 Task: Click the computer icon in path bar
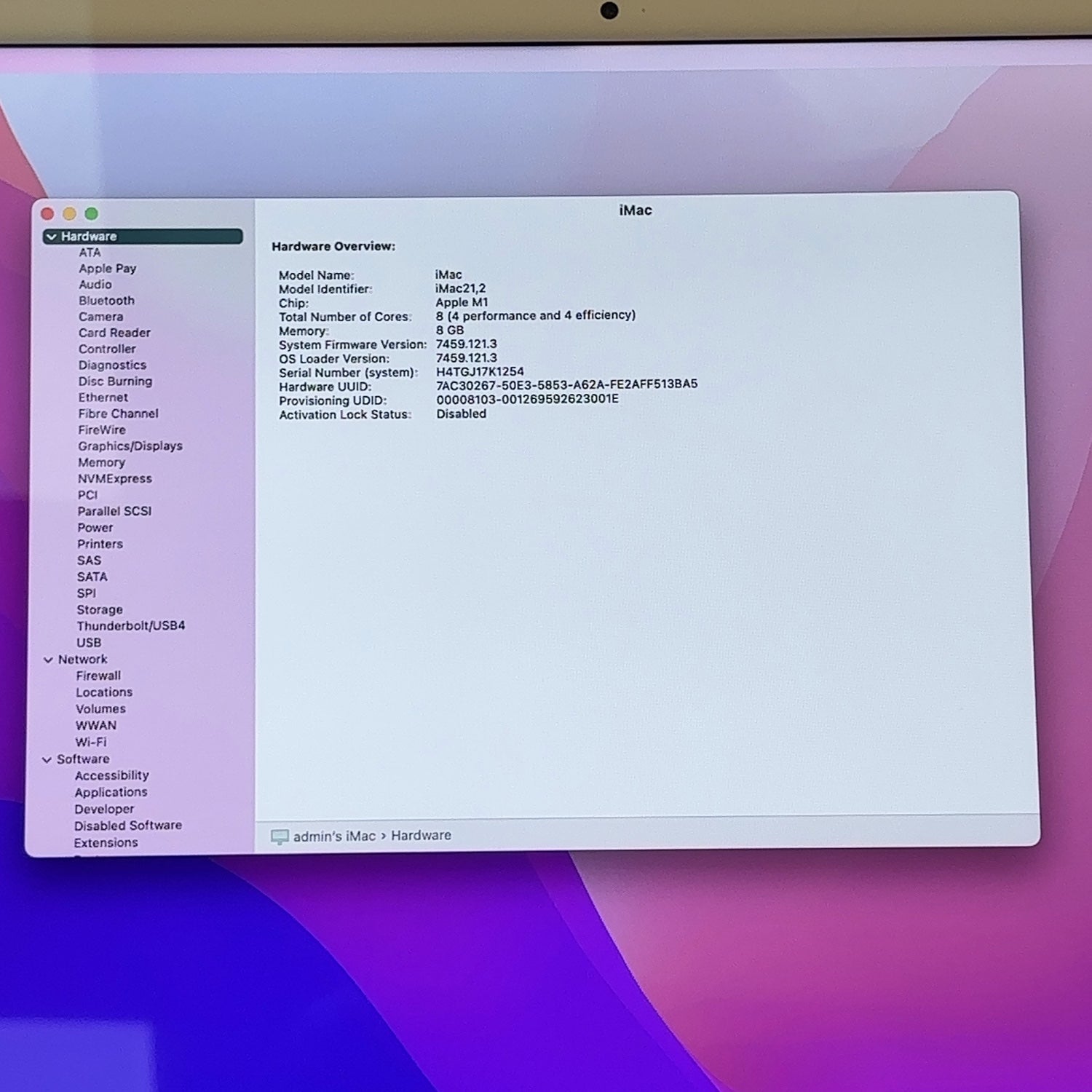[280, 837]
